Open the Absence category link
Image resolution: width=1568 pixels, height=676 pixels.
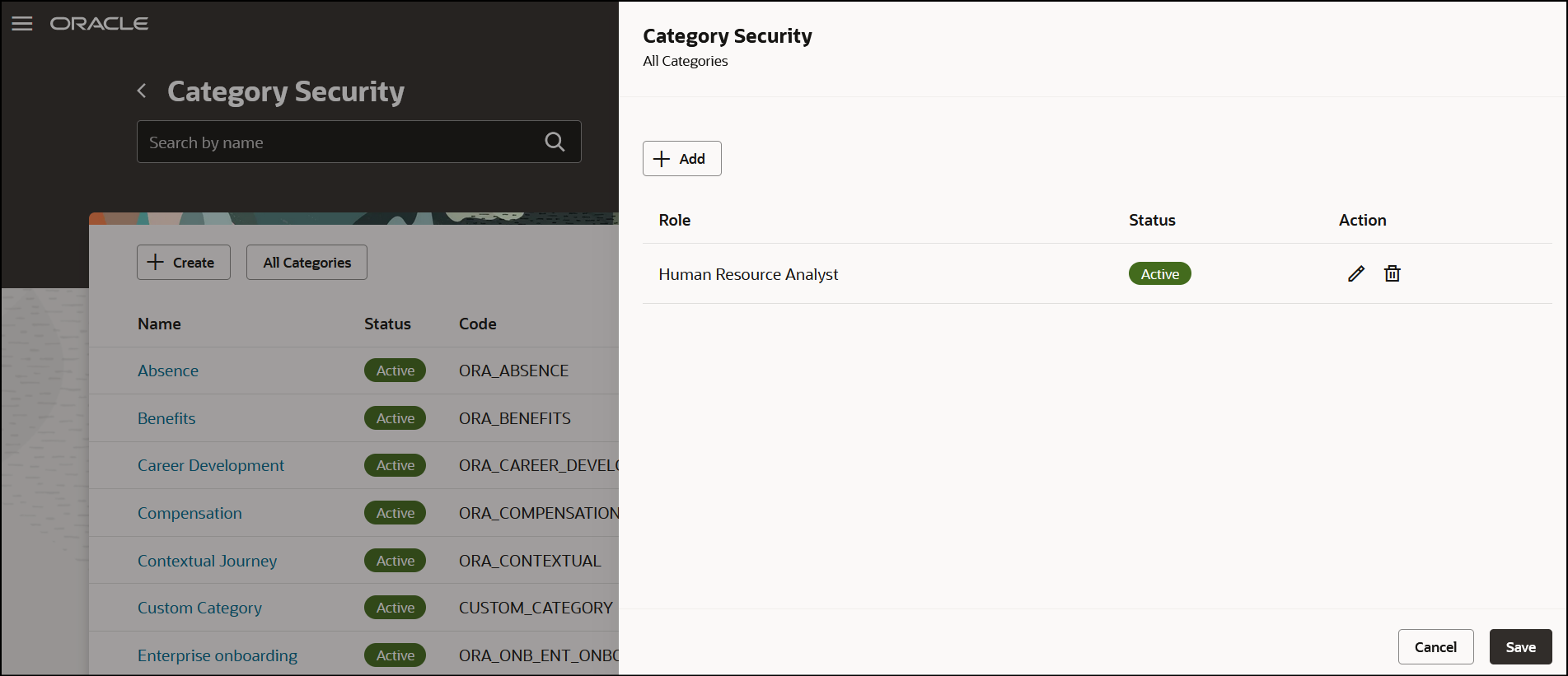[168, 371]
